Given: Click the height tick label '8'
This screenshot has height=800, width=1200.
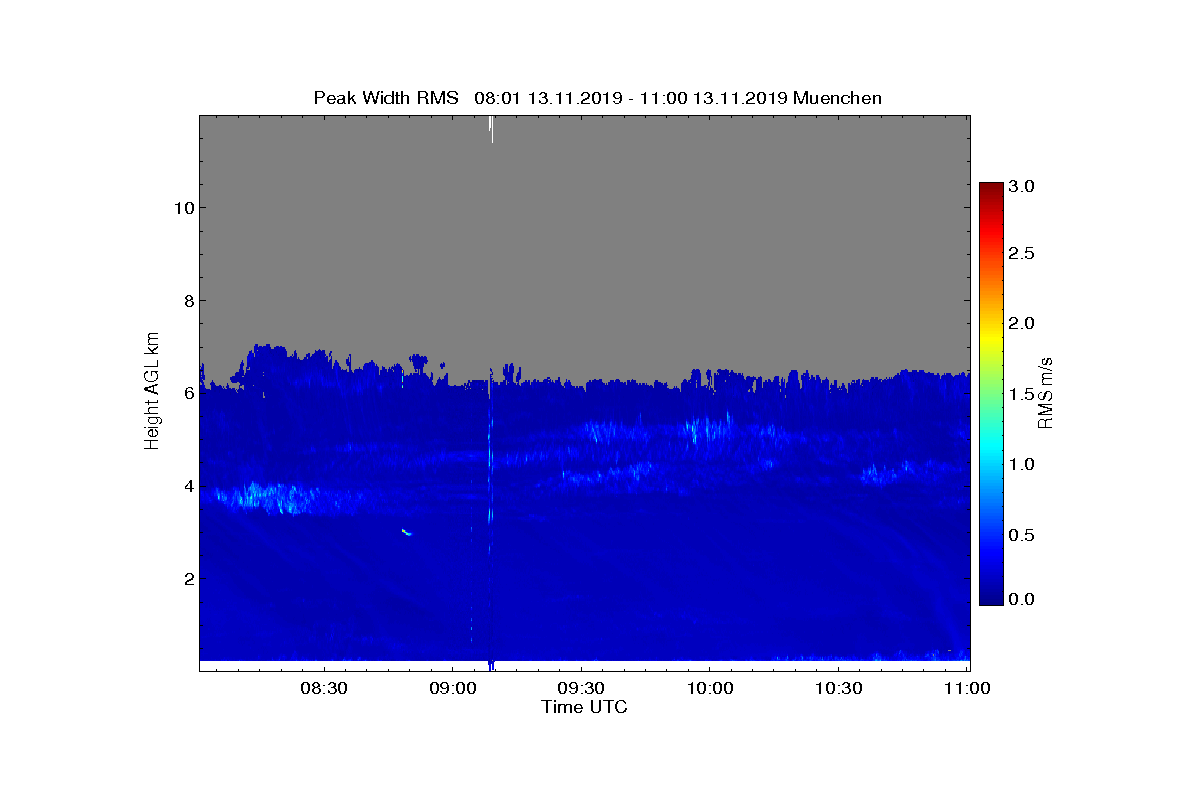Looking at the screenshot, I should coord(187,300).
